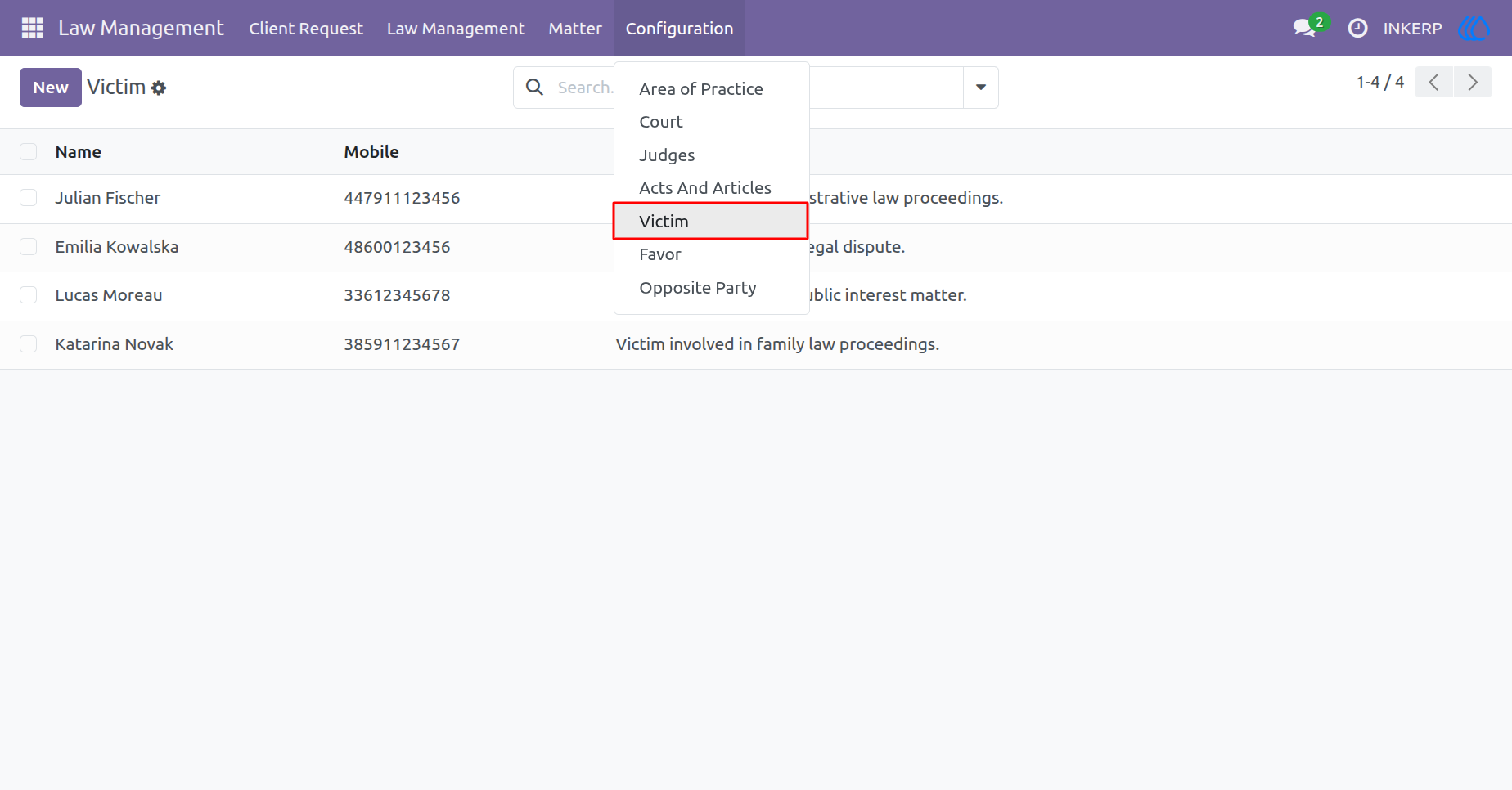The width and height of the screenshot is (1512, 790).
Task: Open the conversations messages icon
Action: [1304, 28]
